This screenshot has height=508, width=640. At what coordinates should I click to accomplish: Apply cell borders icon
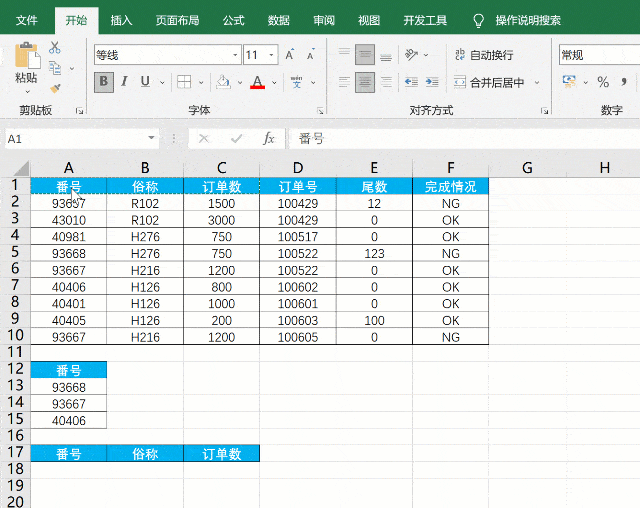[184, 82]
